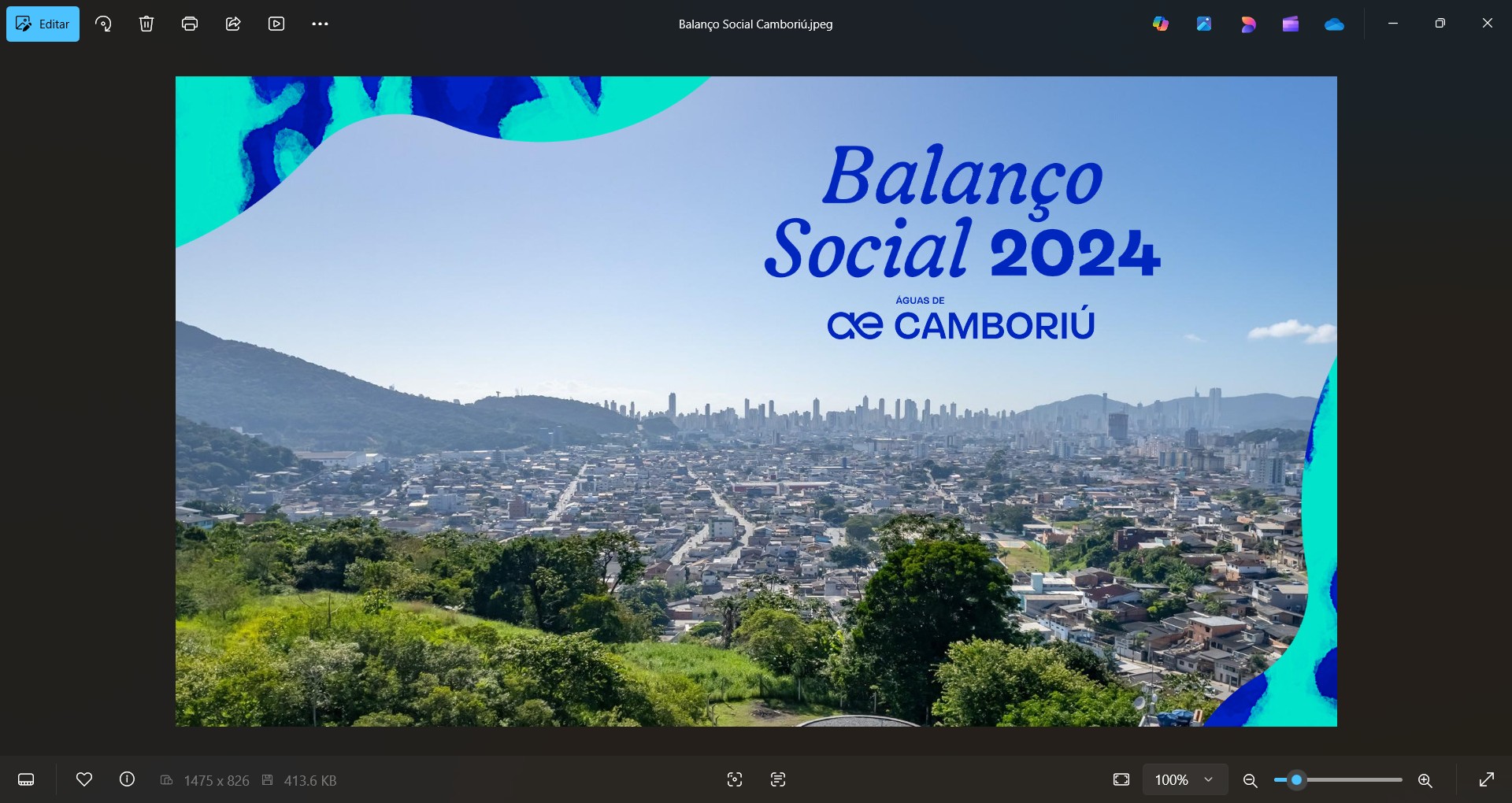The height and width of the screenshot is (803, 1512).
Task: Zoom out with the minus magnifier
Action: click(x=1250, y=780)
